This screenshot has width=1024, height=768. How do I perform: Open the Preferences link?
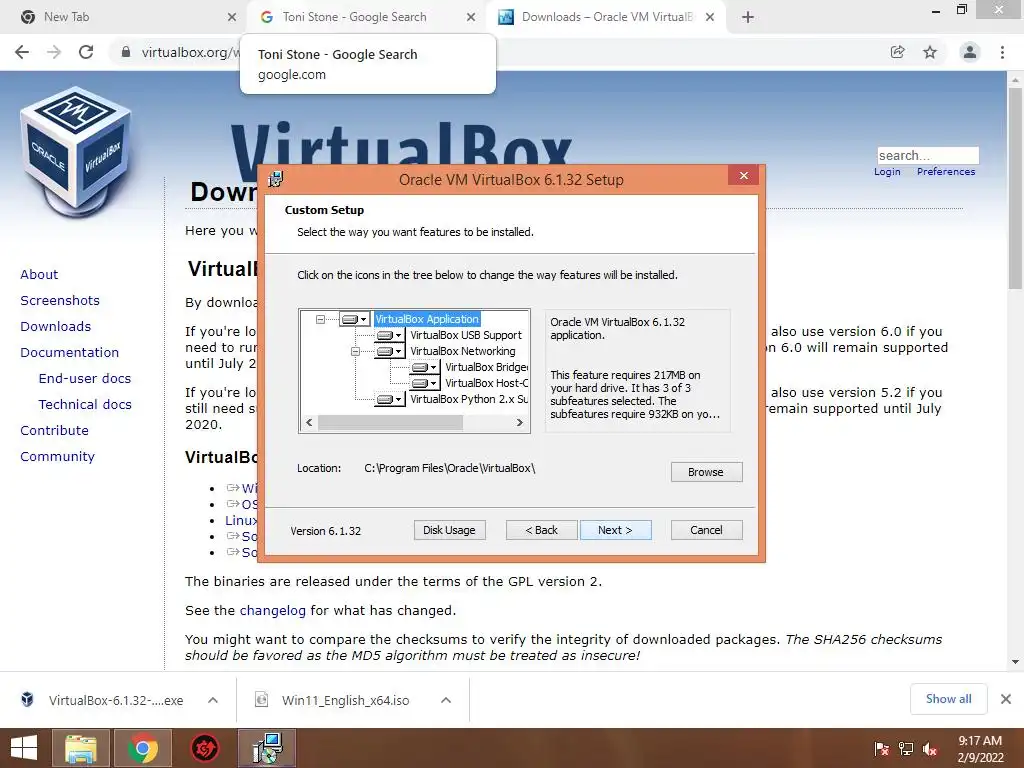click(946, 172)
